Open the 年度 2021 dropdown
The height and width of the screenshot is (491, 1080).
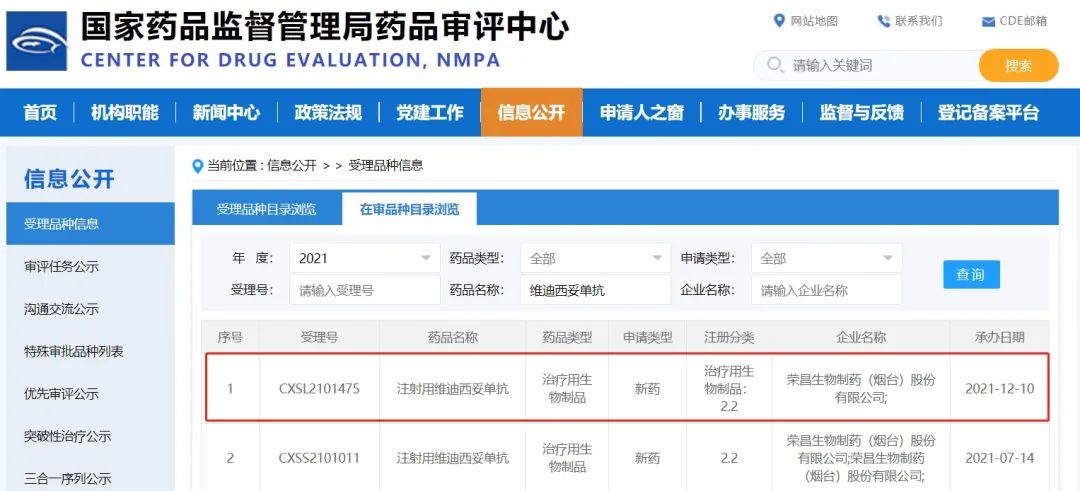365,258
